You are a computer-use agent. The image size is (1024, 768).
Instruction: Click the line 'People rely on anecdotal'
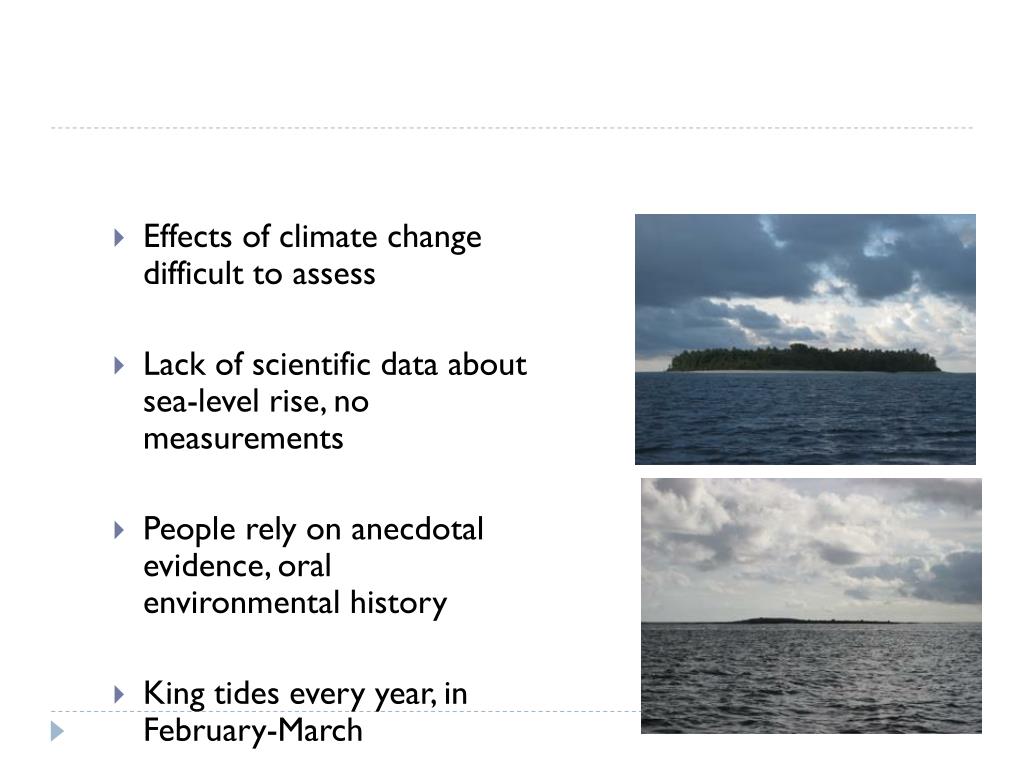point(313,529)
